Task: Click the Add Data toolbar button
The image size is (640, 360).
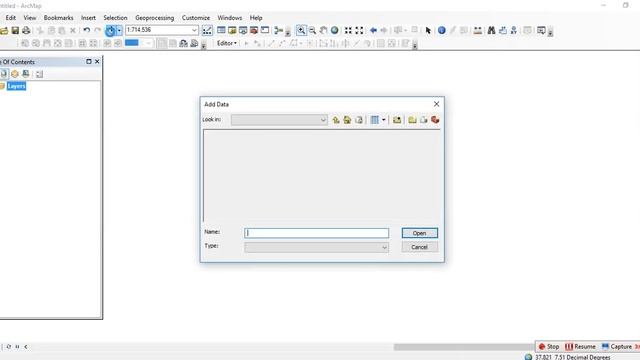Action: [x=110, y=30]
